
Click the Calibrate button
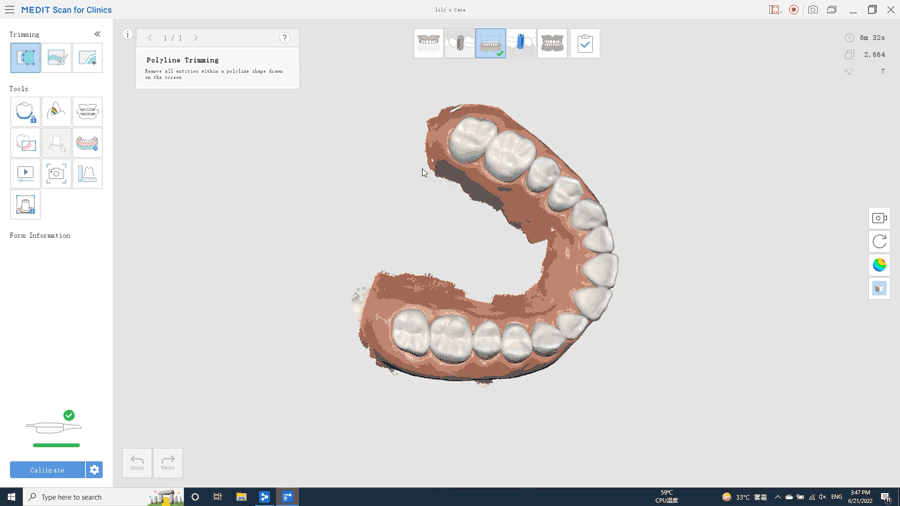(x=47, y=470)
